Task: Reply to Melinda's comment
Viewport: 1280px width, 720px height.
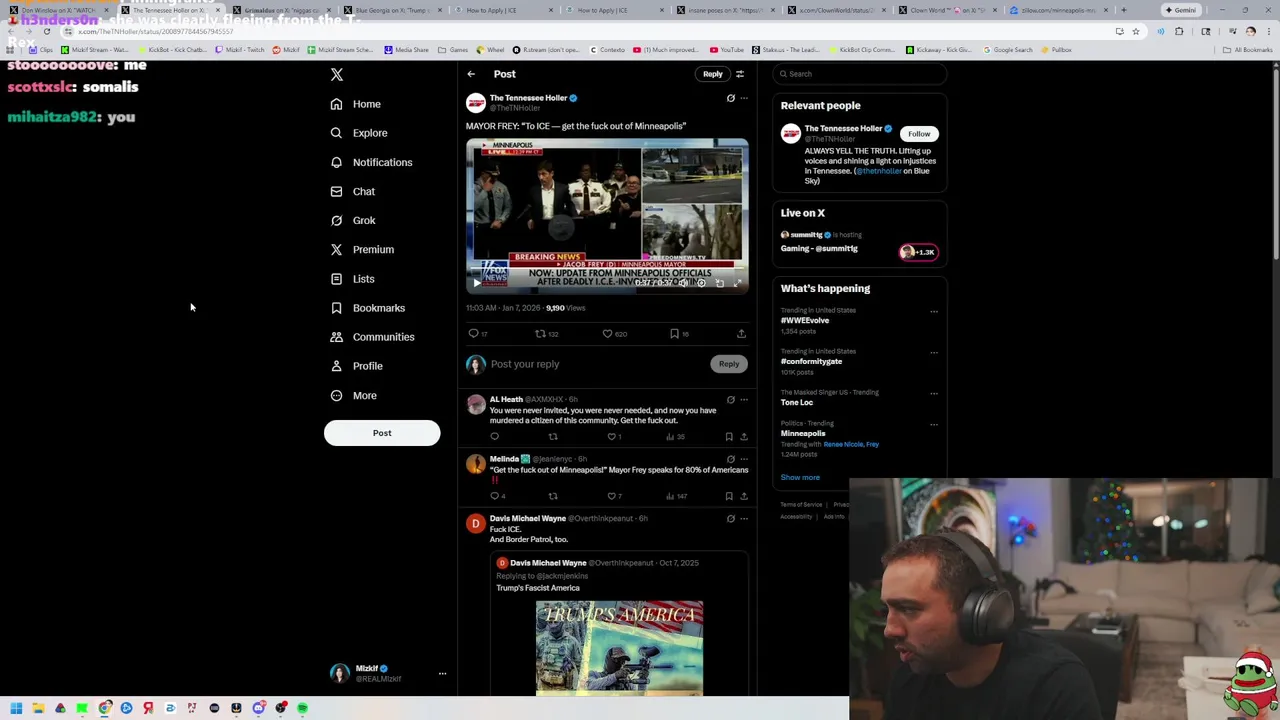Action: point(494,496)
